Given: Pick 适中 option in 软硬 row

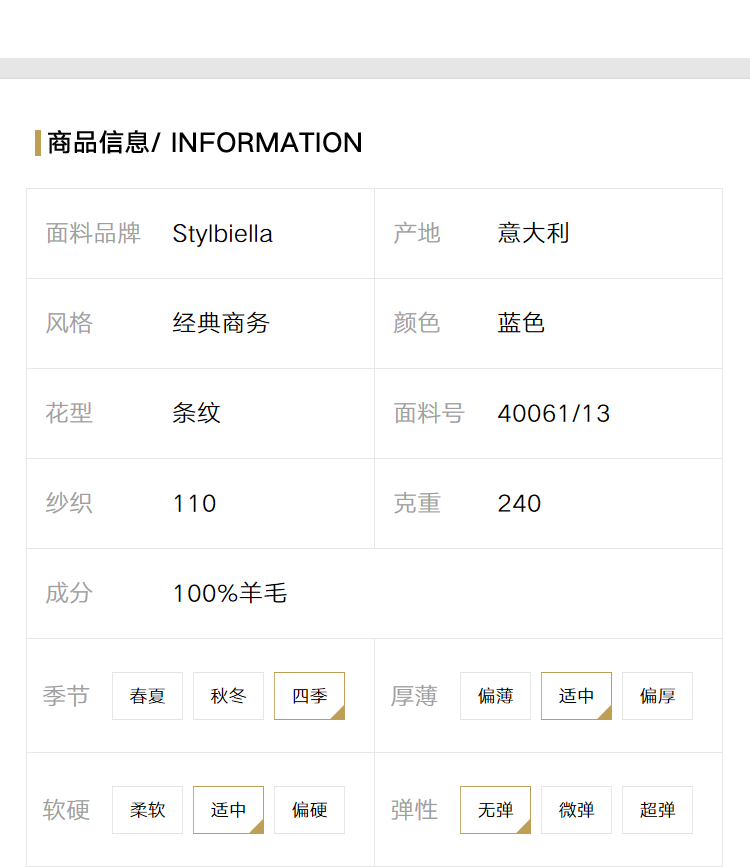Looking at the screenshot, I should (228, 809).
